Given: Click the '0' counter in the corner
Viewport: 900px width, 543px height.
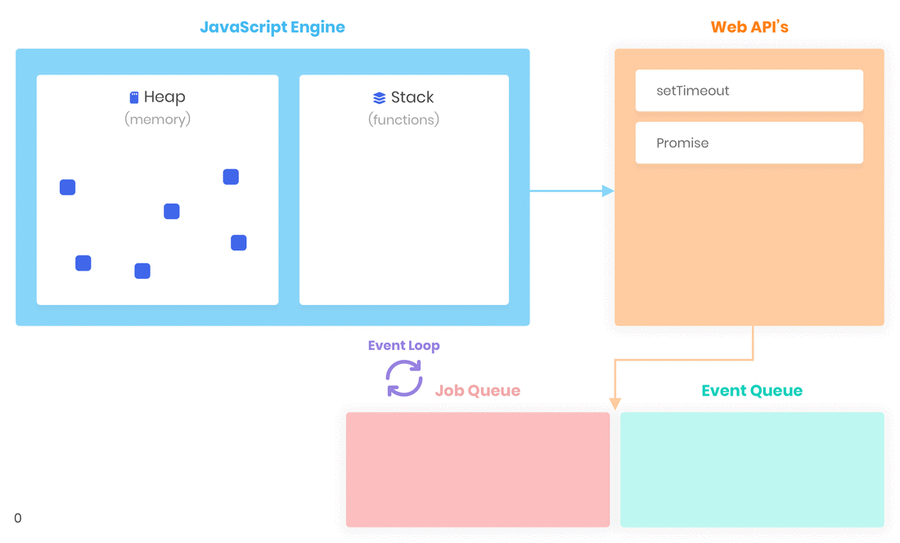Looking at the screenshot, I should pos(18,518).
